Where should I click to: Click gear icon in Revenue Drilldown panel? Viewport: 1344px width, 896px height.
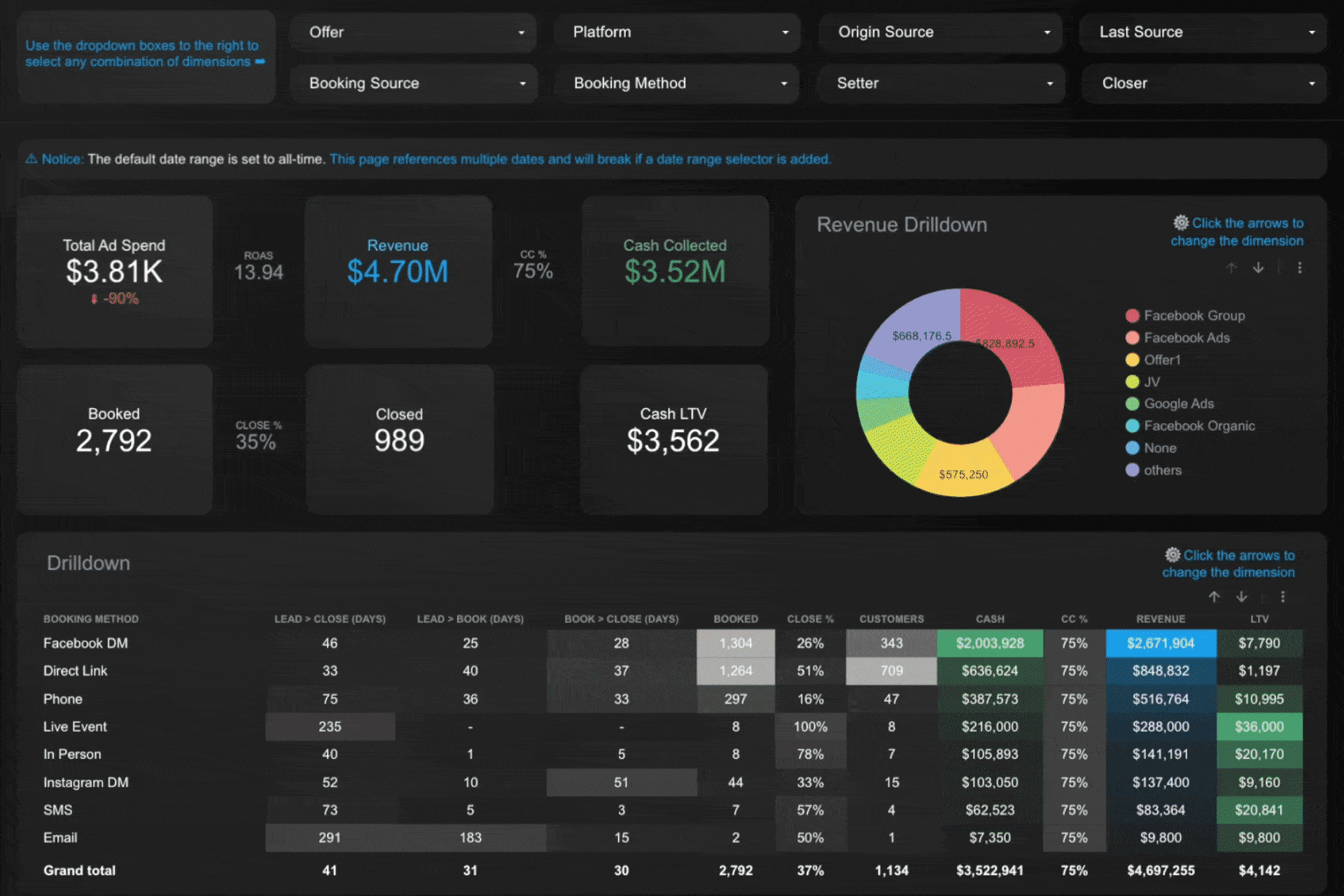(x=1181, y=223)
